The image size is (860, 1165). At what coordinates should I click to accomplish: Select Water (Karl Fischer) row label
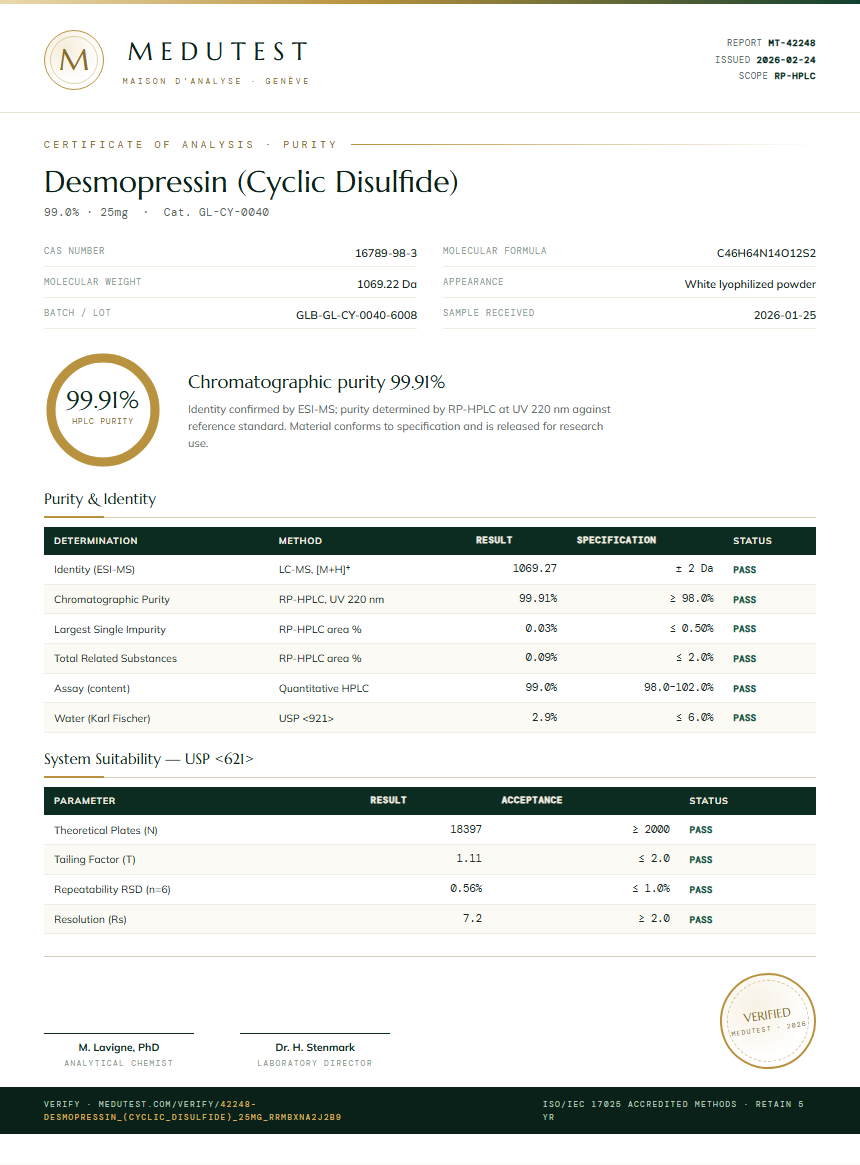point(102,718)
